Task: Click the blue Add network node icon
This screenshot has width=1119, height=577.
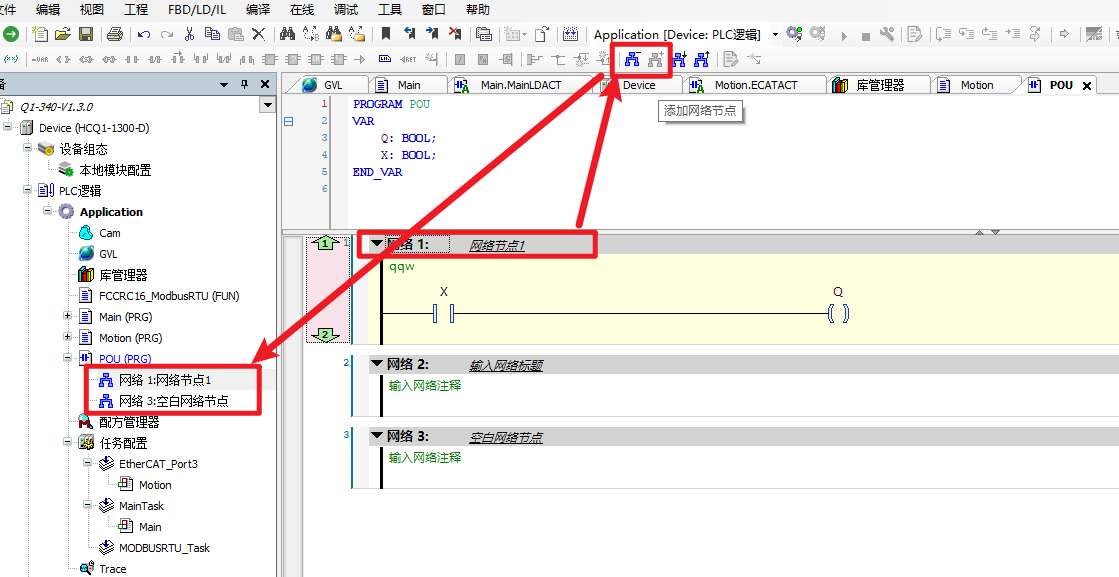Action: (632, 59)
